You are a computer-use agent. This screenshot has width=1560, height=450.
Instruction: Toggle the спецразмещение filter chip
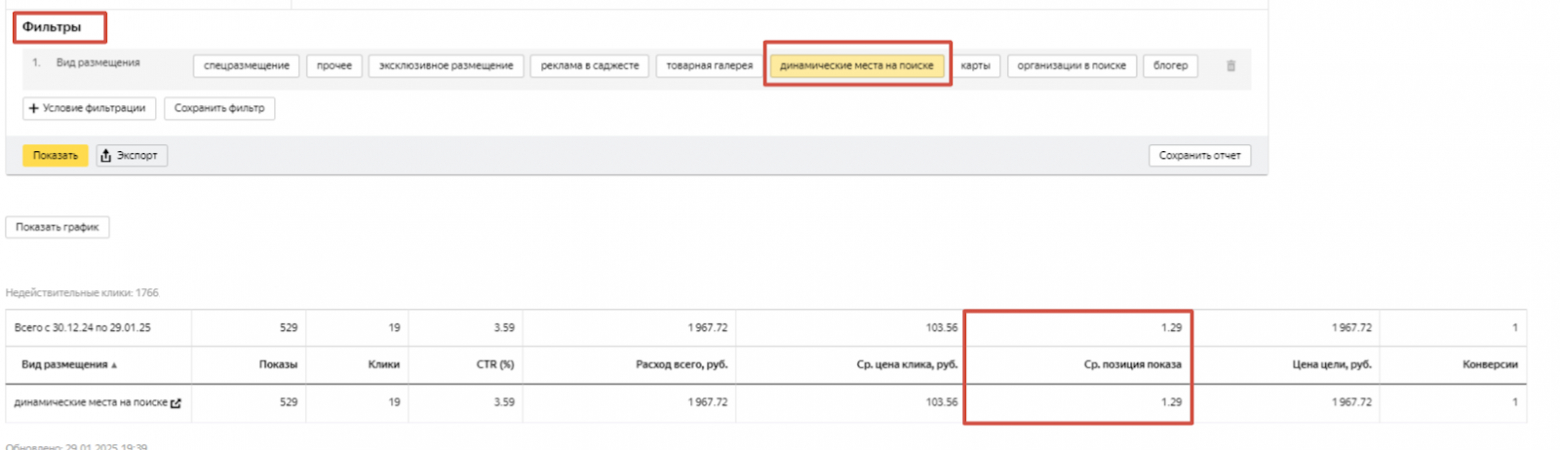(x=246, y=66)
